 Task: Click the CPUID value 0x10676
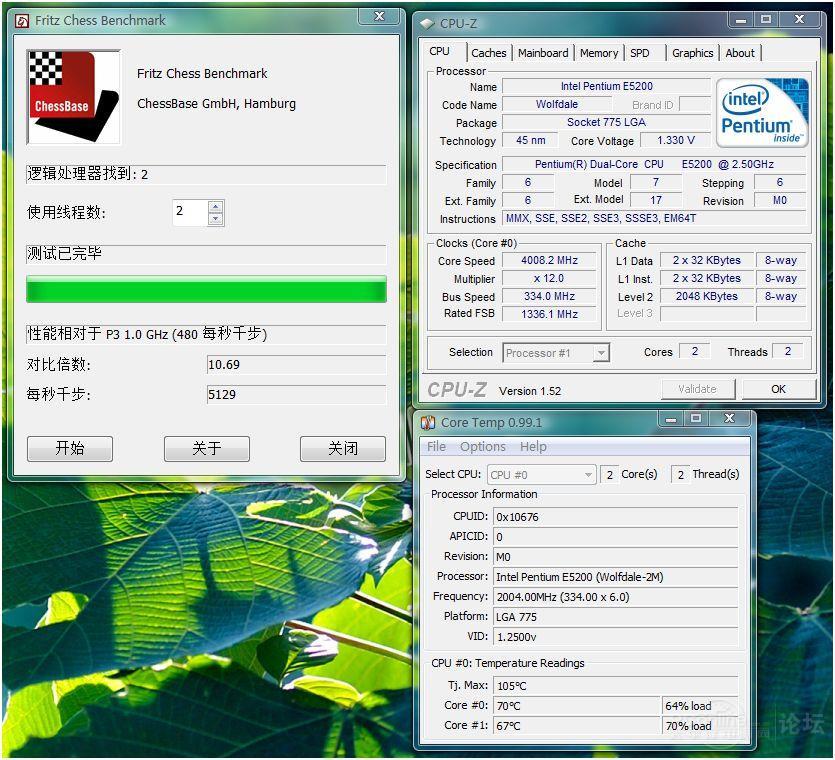coord(616,517)
